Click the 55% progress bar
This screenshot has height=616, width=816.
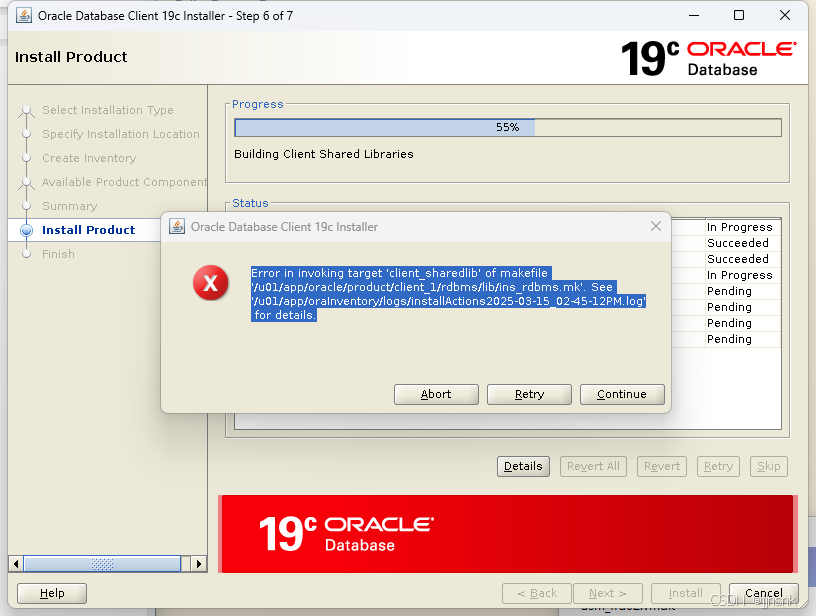(508, 127)
